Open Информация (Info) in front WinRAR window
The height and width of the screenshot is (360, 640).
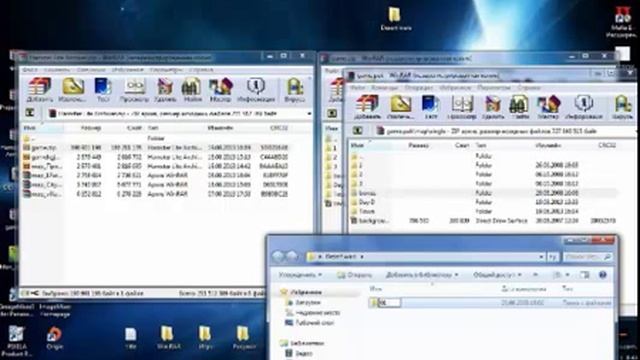click(x=584, y=107)
